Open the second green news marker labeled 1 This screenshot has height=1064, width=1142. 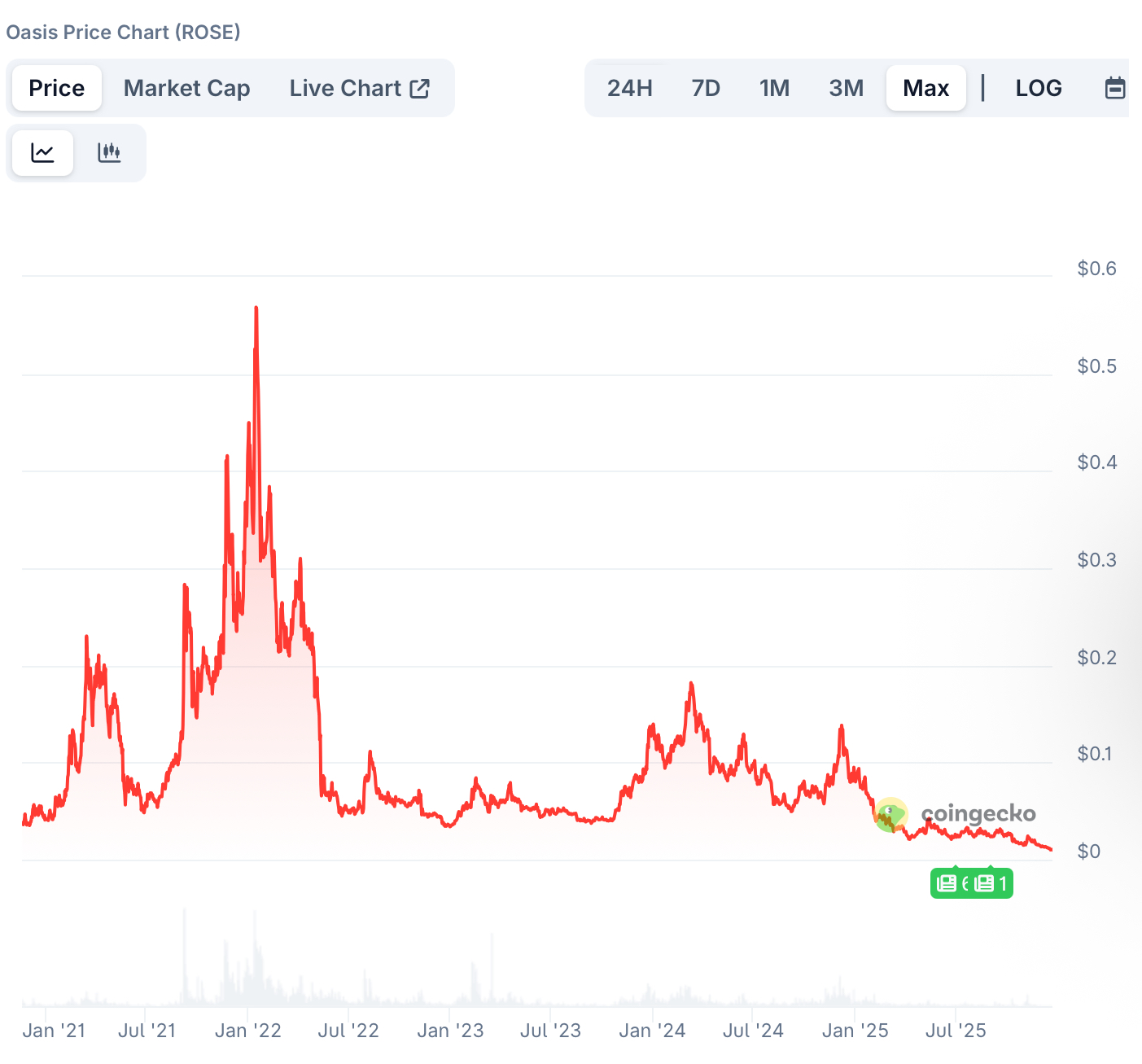coord(992,883)
